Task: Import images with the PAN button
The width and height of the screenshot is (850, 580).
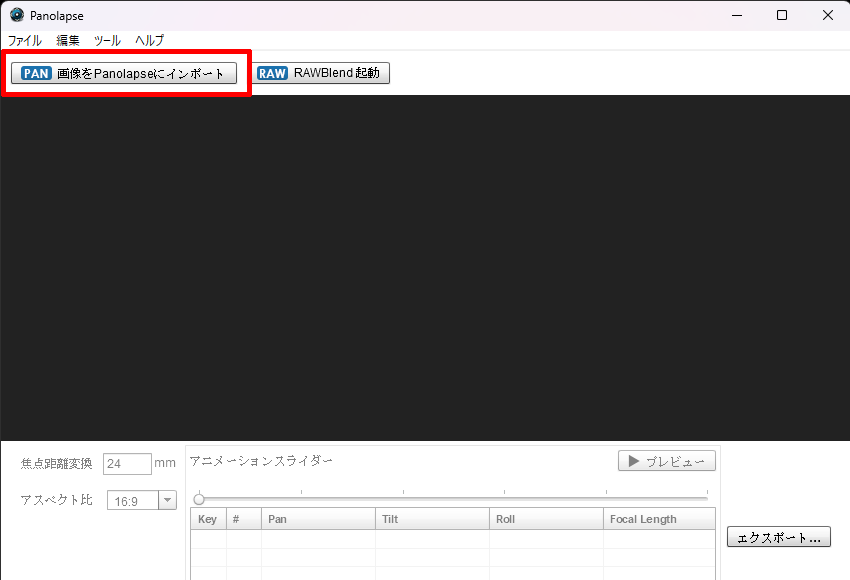Action: 124,73
